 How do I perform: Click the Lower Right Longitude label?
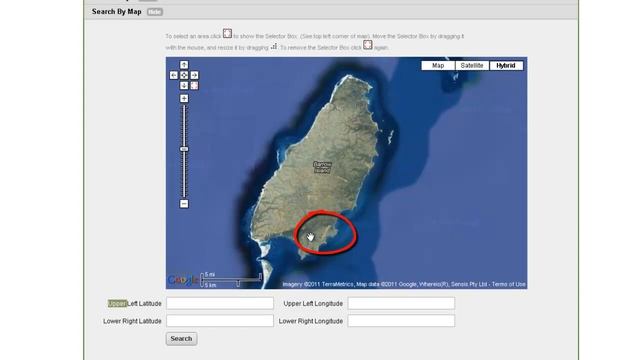311,321
